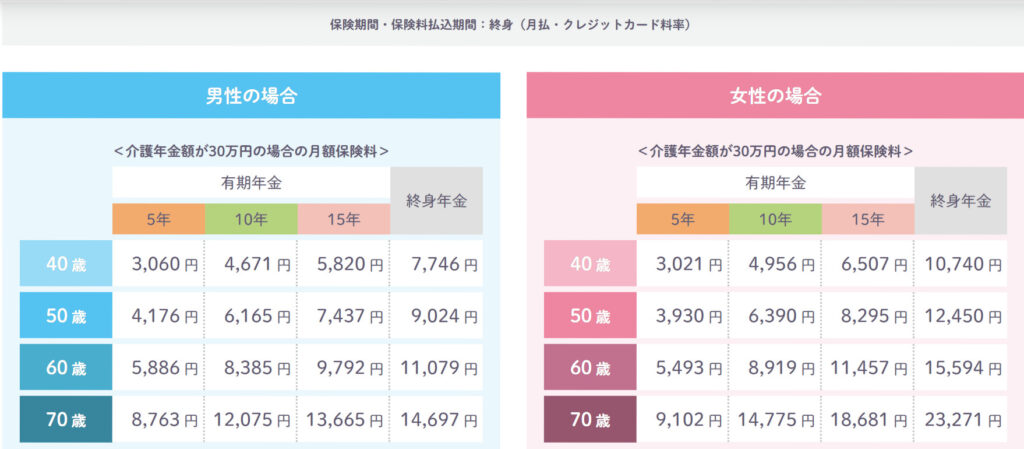Click the 3,060円 premium cell

(x=158, y=265)
